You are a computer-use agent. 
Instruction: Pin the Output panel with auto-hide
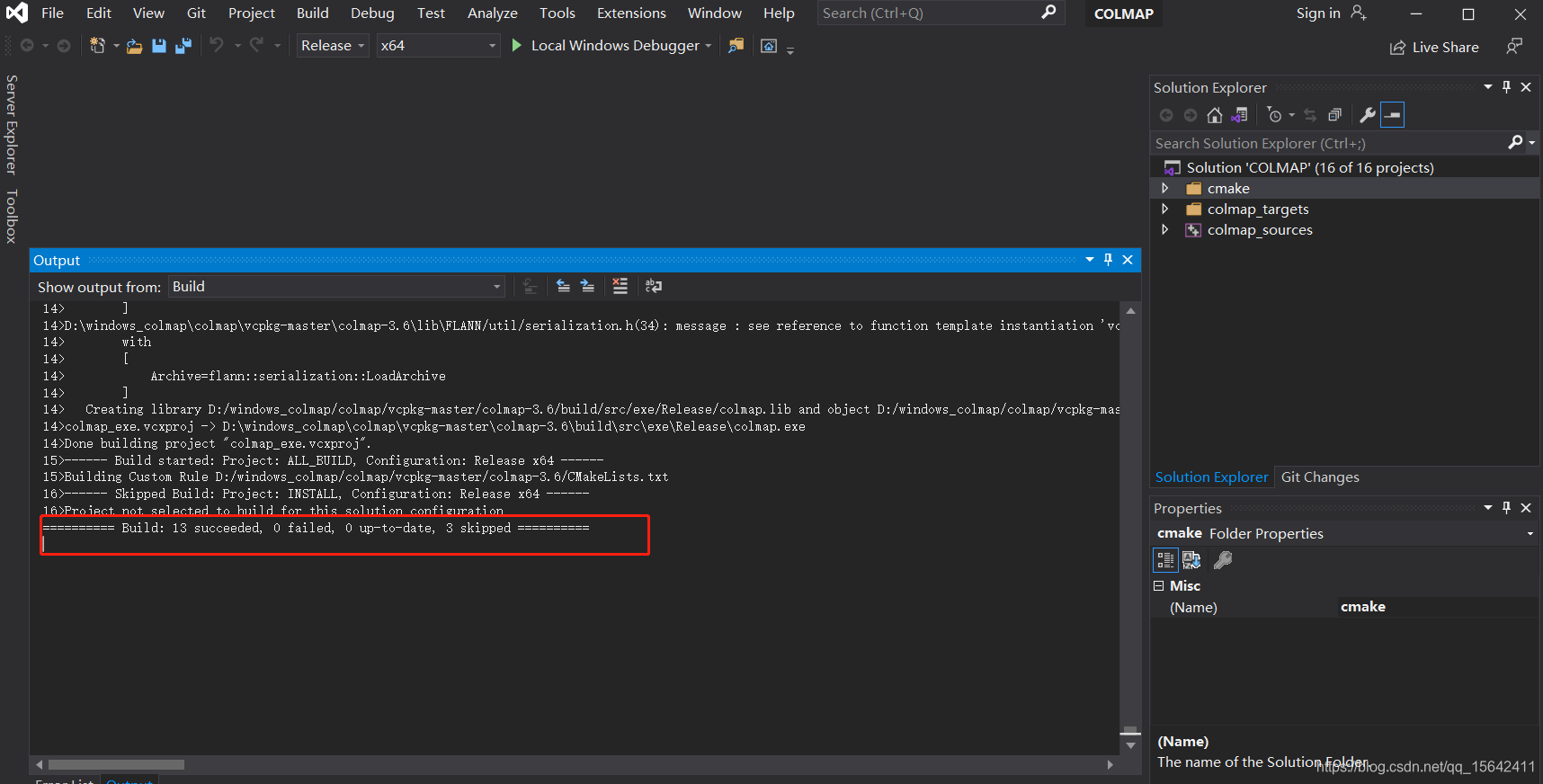pos(1108,259)
